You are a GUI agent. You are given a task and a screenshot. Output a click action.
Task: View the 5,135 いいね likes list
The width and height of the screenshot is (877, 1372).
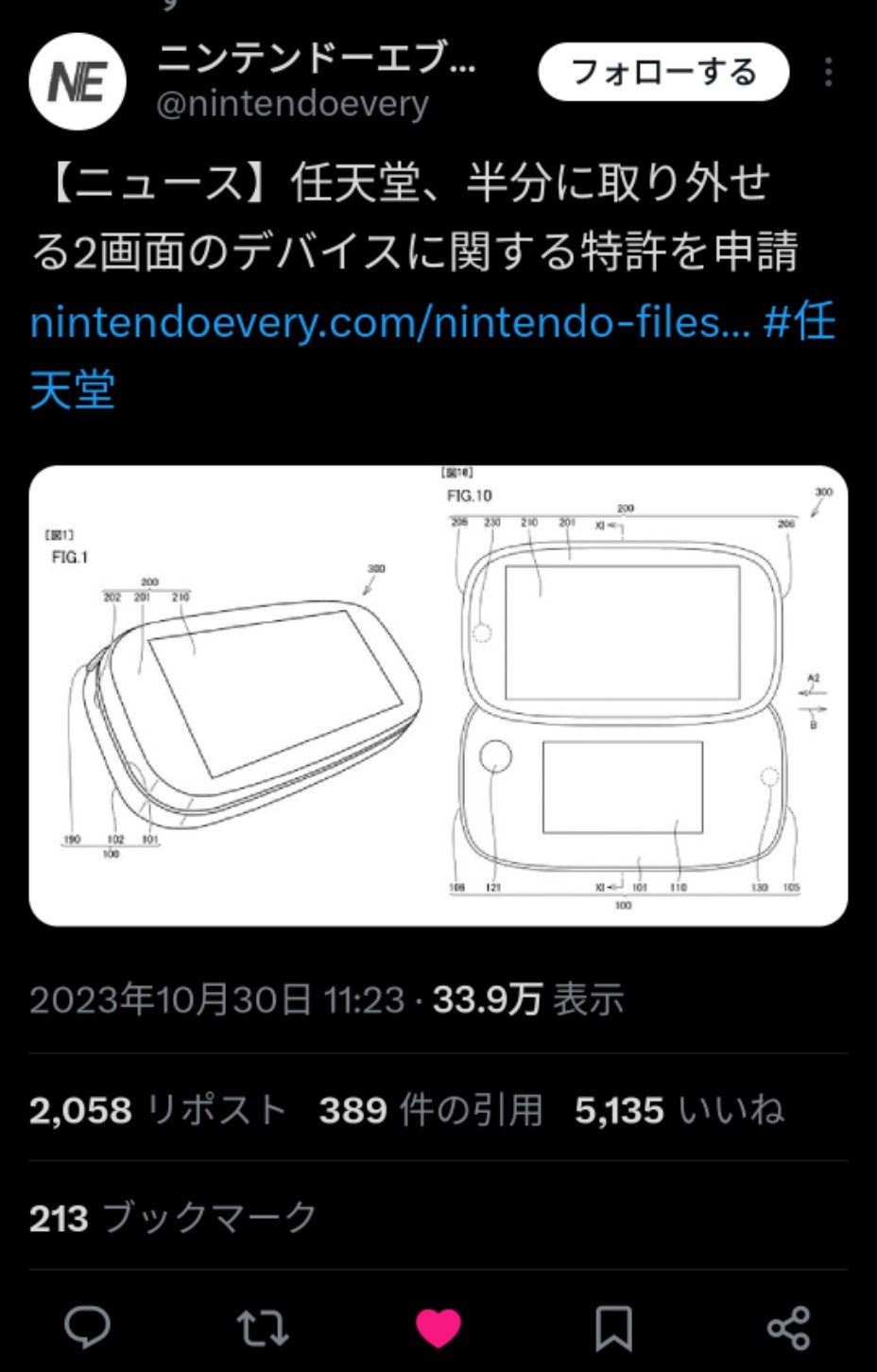(x=679, y=1109)
